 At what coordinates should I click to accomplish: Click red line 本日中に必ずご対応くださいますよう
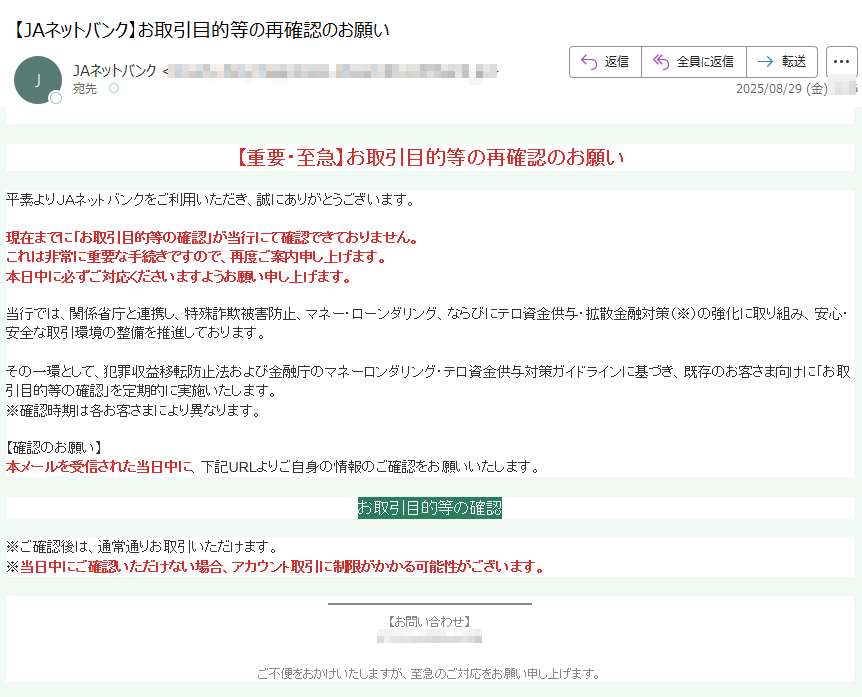179,276
